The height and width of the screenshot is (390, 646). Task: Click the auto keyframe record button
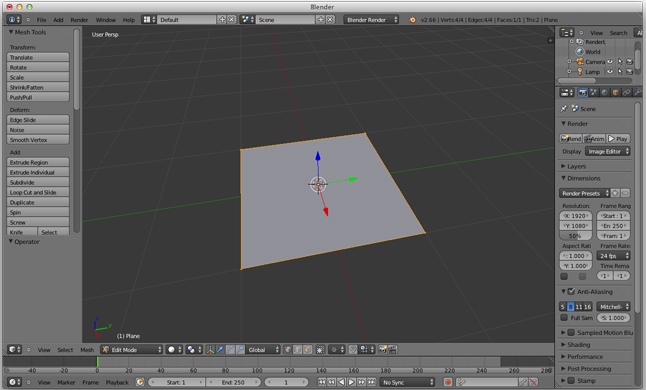[448, 382]
